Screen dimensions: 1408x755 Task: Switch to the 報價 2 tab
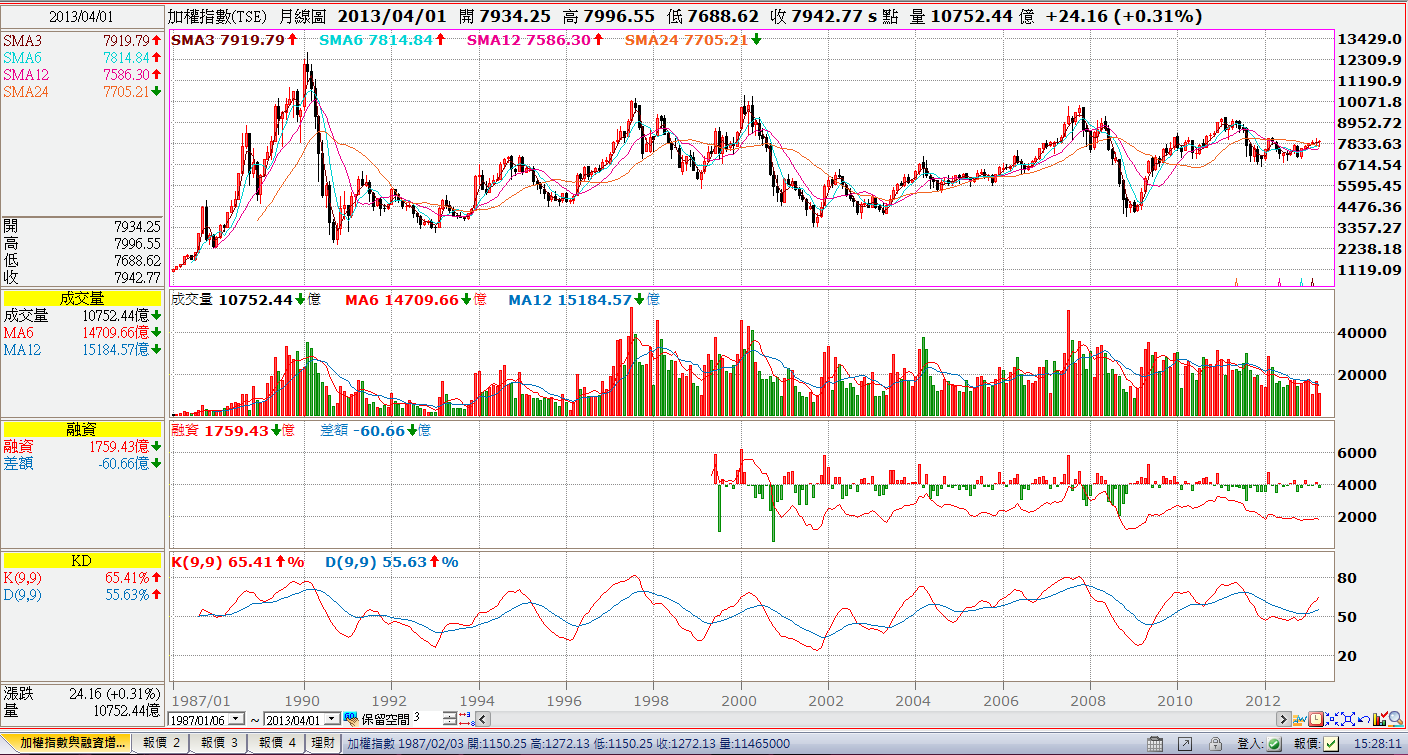click(161, 743)
